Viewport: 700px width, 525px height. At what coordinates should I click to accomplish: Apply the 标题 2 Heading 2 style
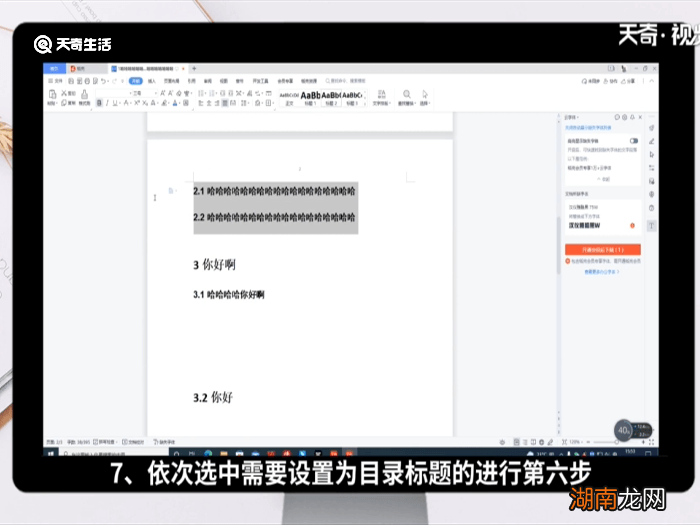point(331,99)
